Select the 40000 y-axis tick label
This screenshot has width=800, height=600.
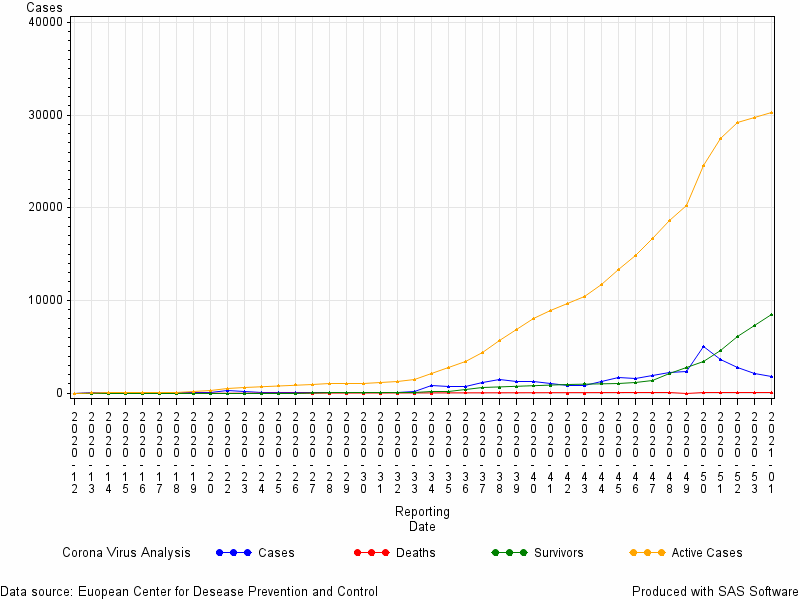[47, 22]
